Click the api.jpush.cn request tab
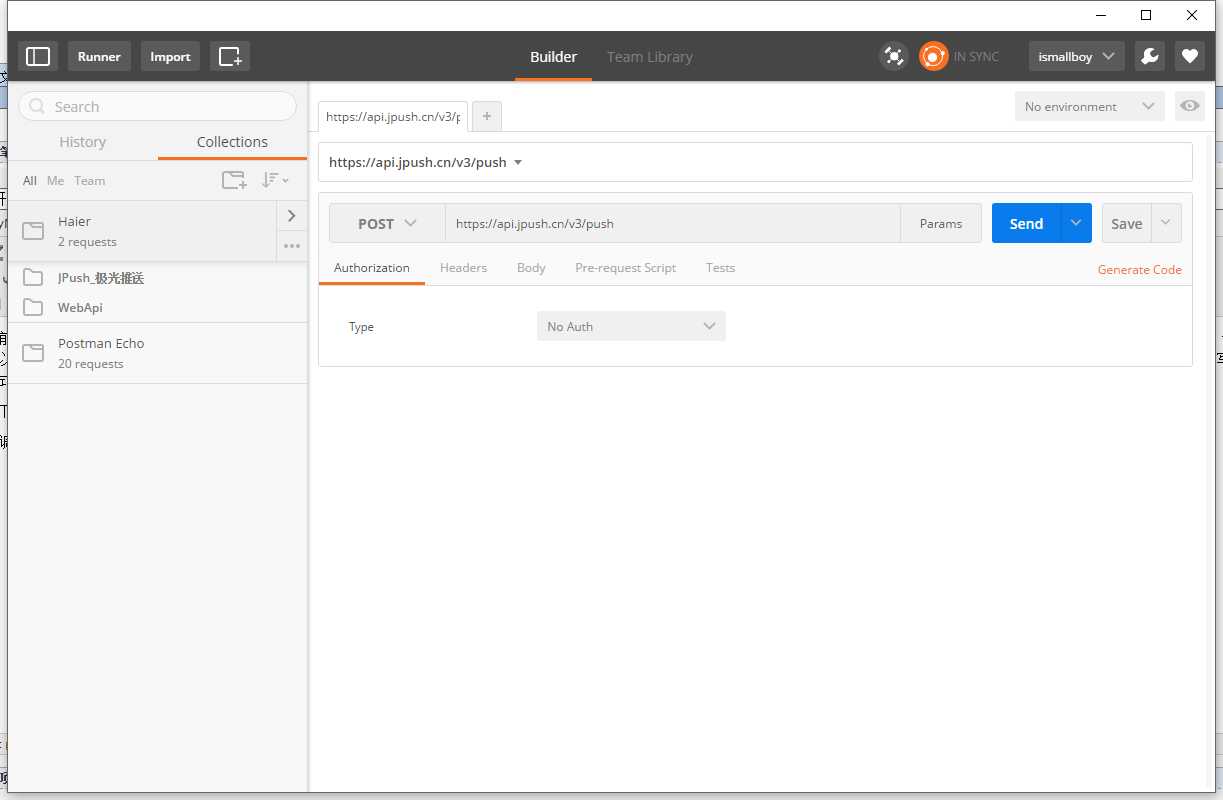The width and height of the screenshot is (1223, 800). pos(393,116)
